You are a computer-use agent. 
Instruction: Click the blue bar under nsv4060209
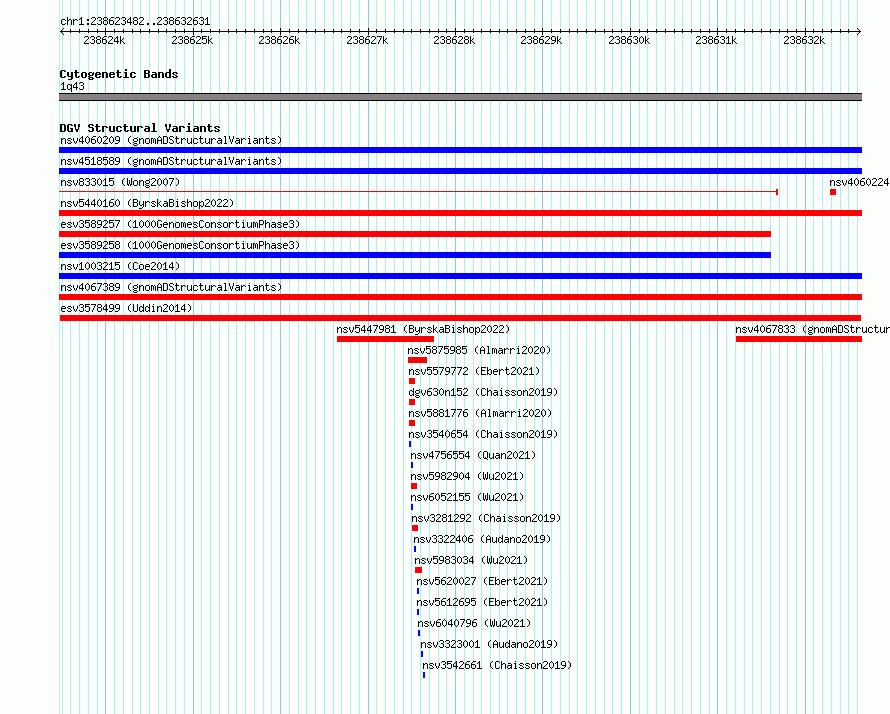click(460, 150)
